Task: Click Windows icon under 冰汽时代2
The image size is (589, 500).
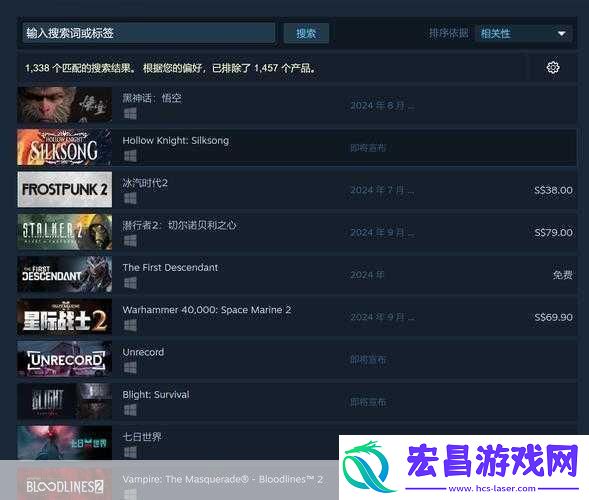Action: [130, 198]
